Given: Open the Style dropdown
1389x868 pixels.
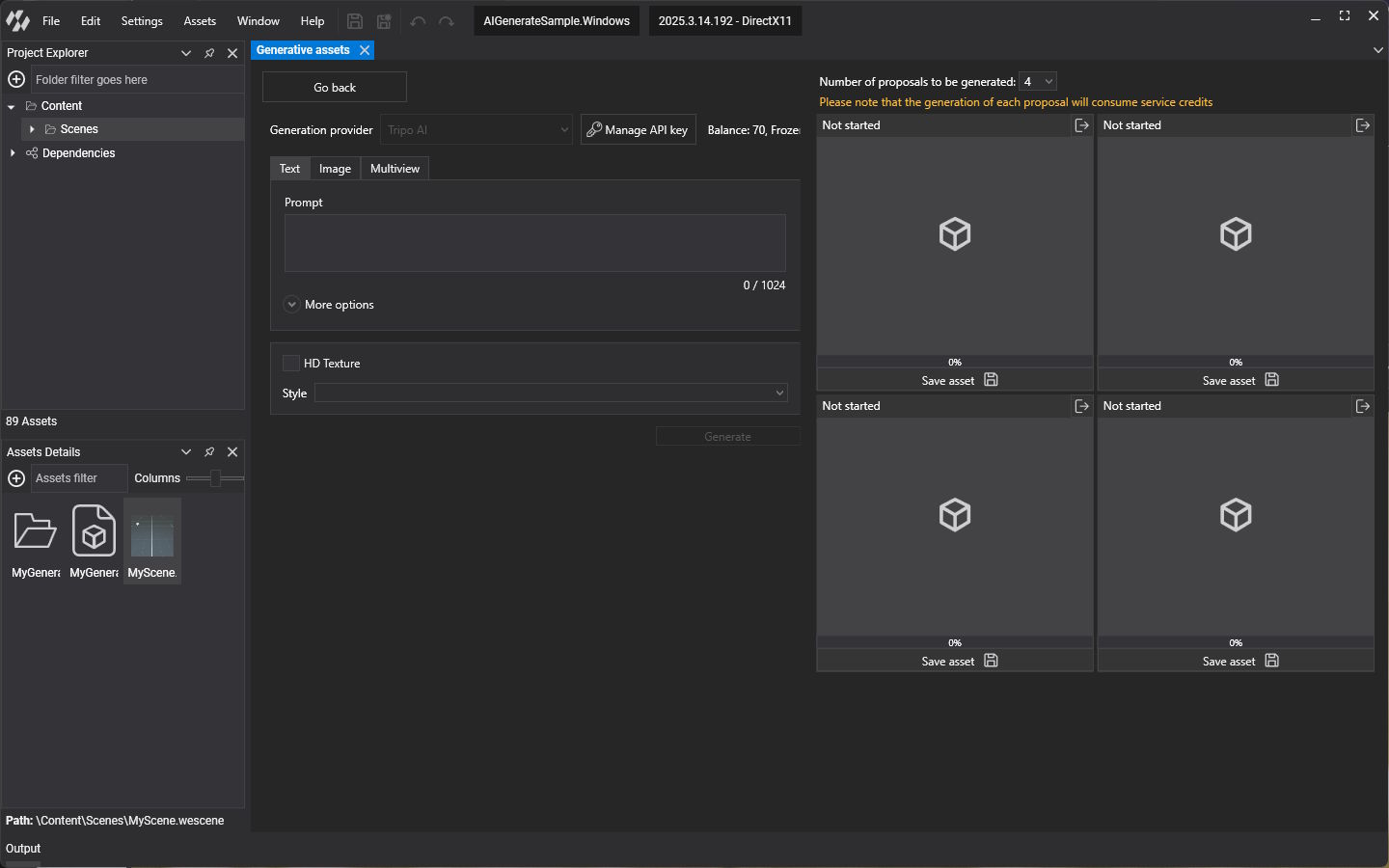Looking at the screenshot, I should (550, 393).
